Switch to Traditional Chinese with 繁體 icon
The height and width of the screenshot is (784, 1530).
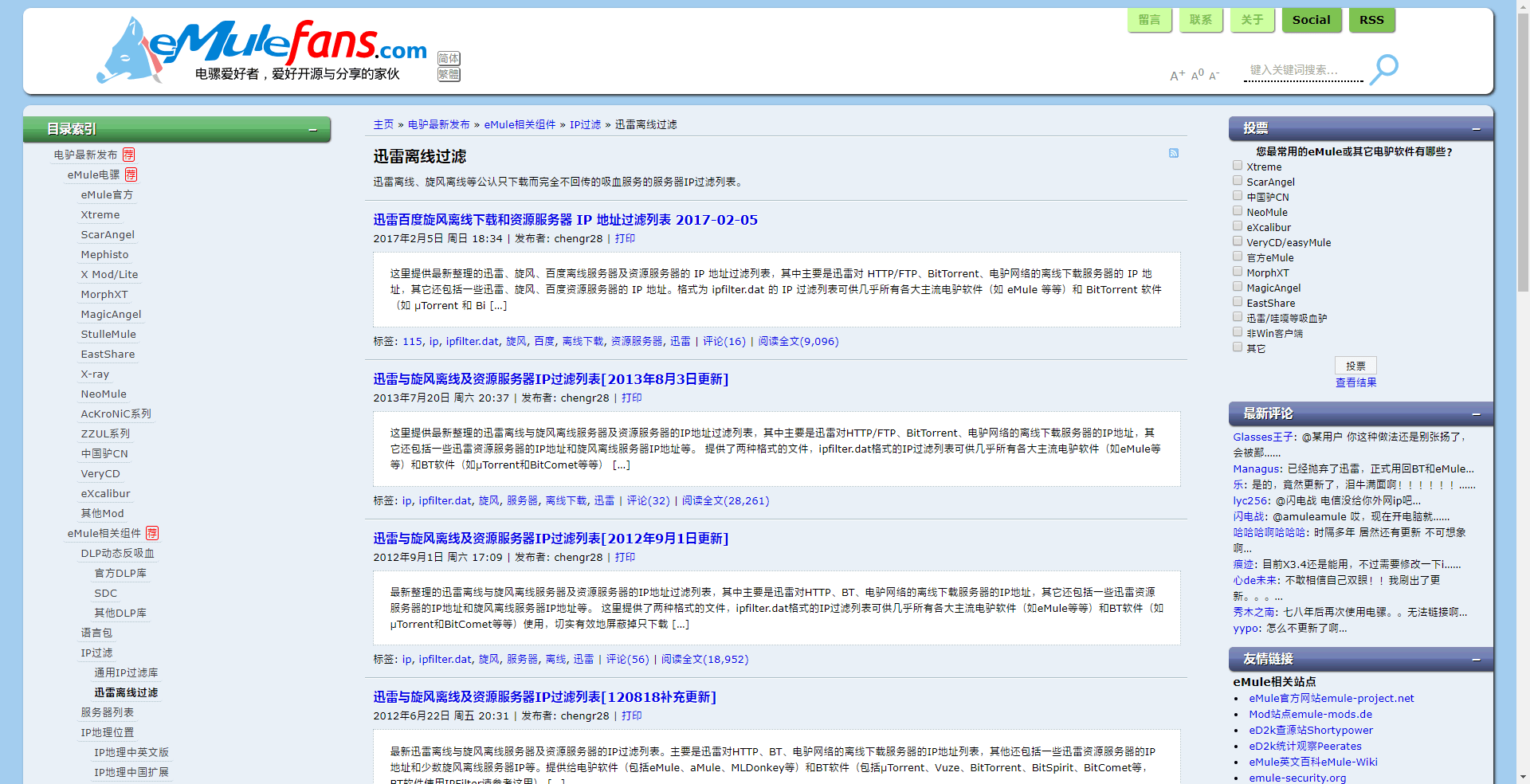[449, 74]
